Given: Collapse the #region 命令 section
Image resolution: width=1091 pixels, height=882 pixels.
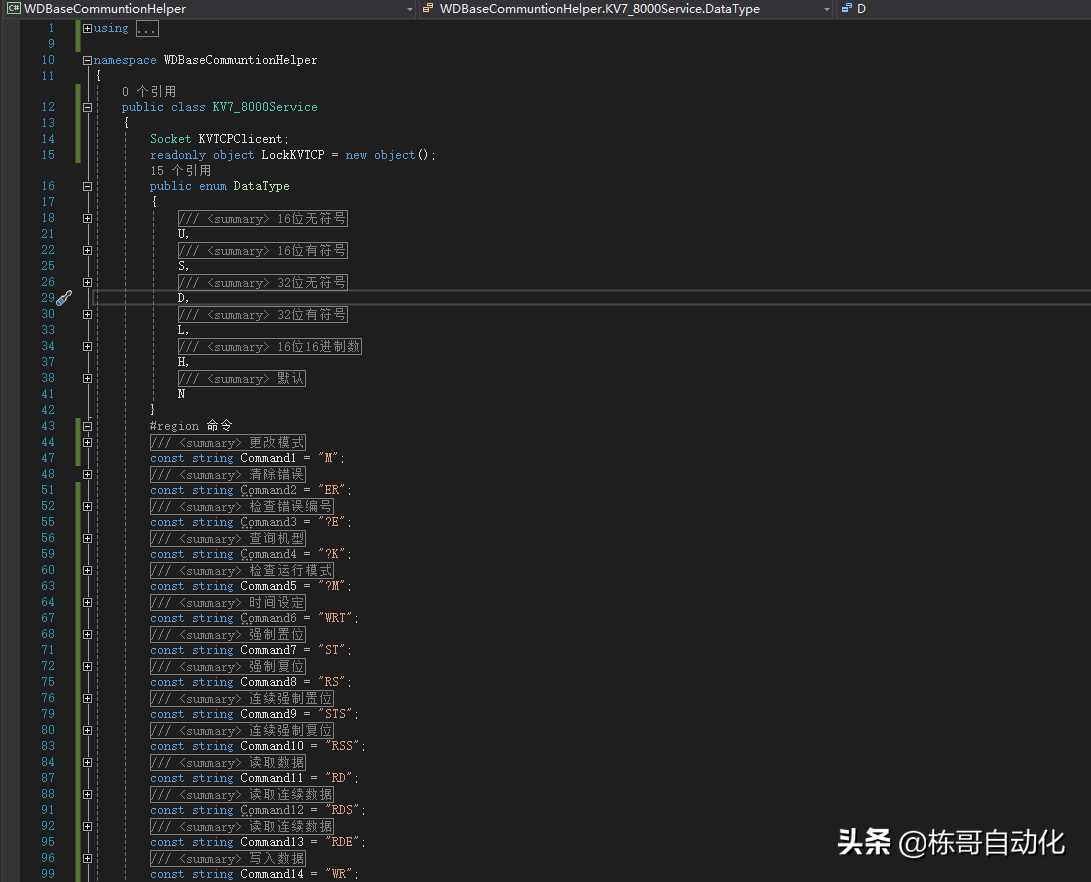Looking at the screenshot, I should point(87,426).
